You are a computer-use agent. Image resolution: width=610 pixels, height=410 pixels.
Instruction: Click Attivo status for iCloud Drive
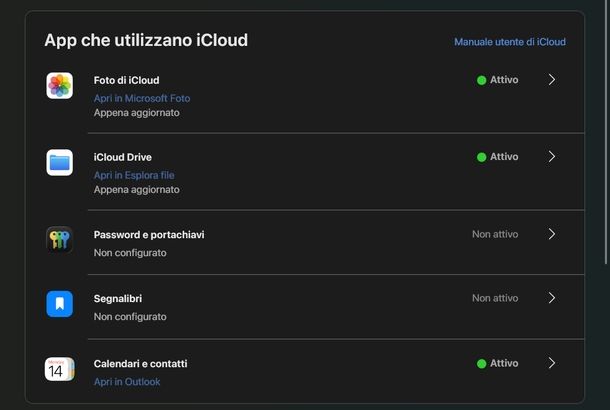click(x=498, y=157)
